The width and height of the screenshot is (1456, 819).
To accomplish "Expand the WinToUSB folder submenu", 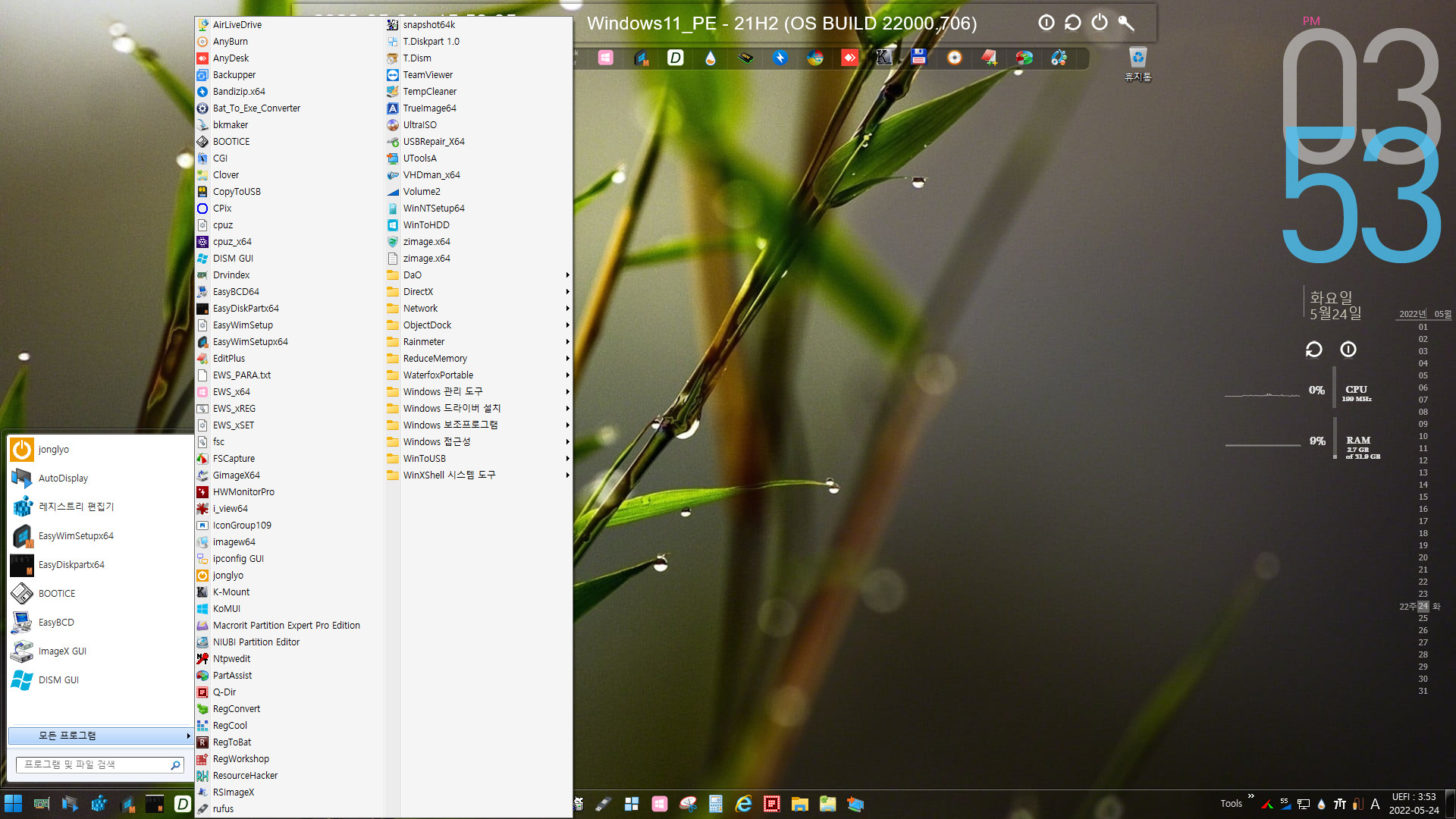I will [479, 459].
